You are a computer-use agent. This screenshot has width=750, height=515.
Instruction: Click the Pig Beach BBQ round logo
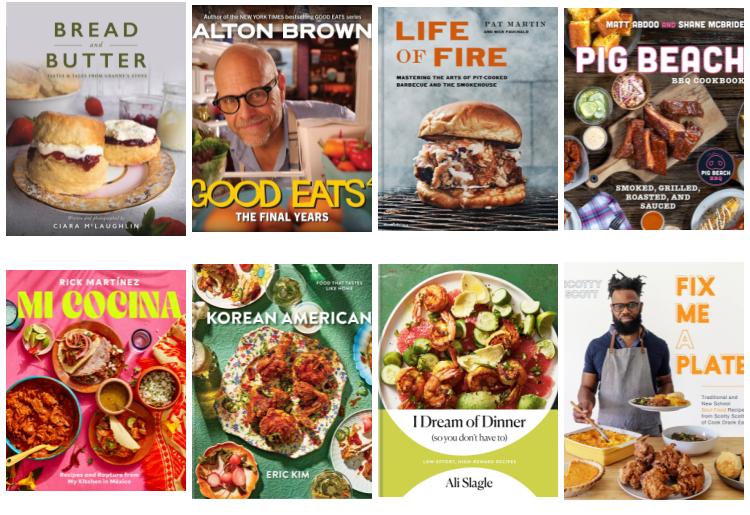[715, 168]
